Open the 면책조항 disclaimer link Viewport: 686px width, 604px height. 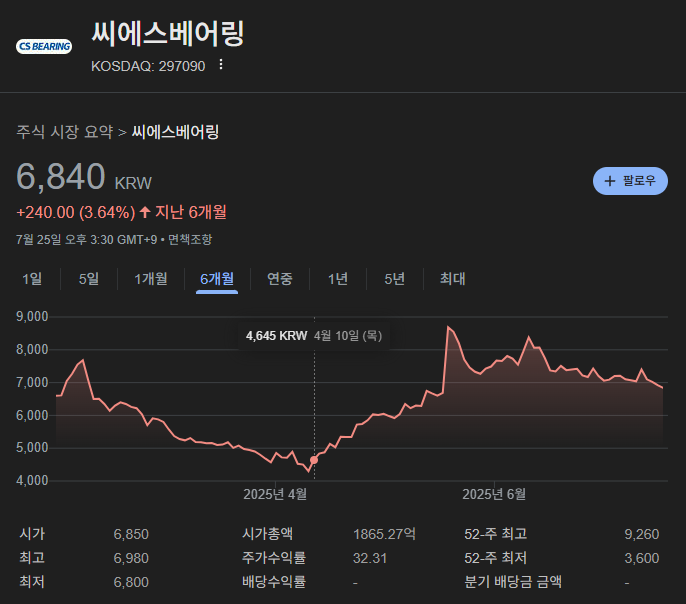click(190, 239)
